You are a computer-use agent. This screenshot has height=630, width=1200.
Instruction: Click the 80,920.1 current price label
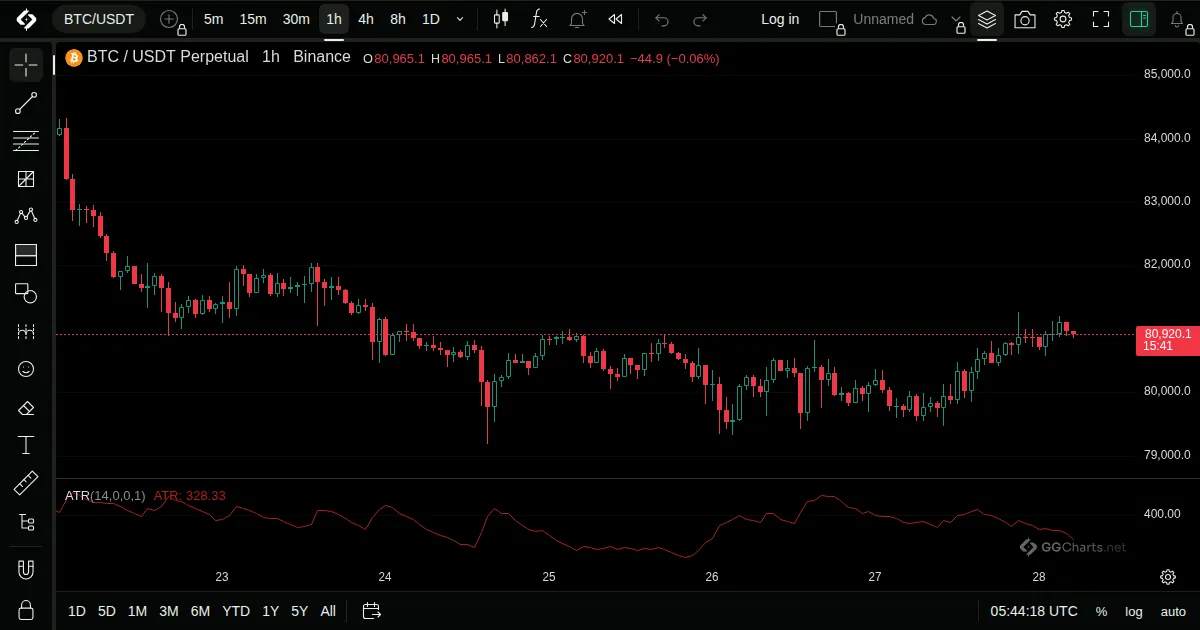click(x=1167, y=340)
